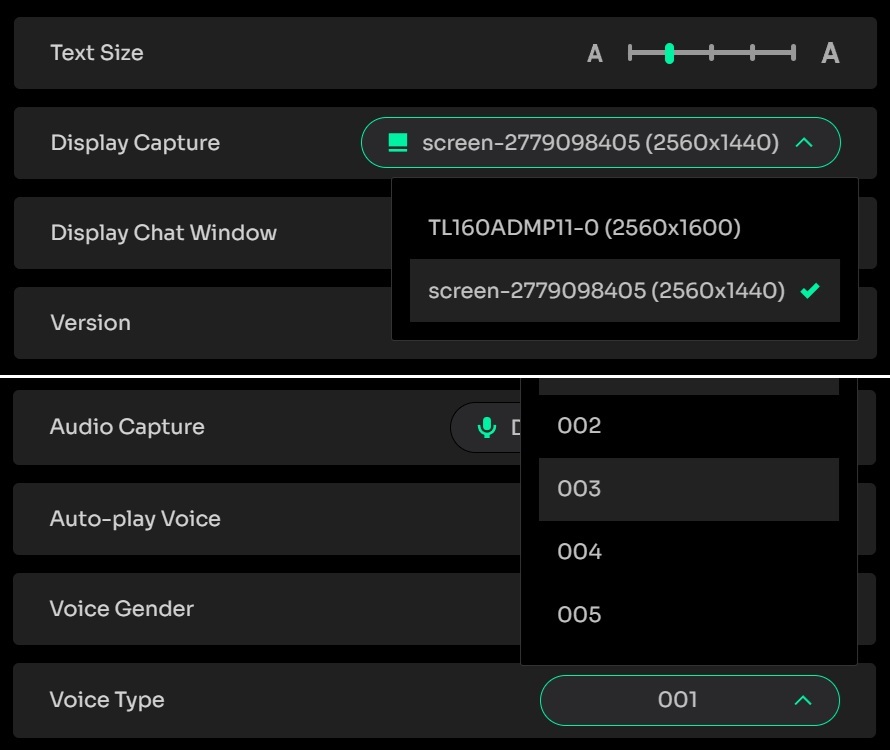The width and height of the screenshot is (890, 750).
Task: Set Text Size to the largest tick
Action: [x=794, y=53]
